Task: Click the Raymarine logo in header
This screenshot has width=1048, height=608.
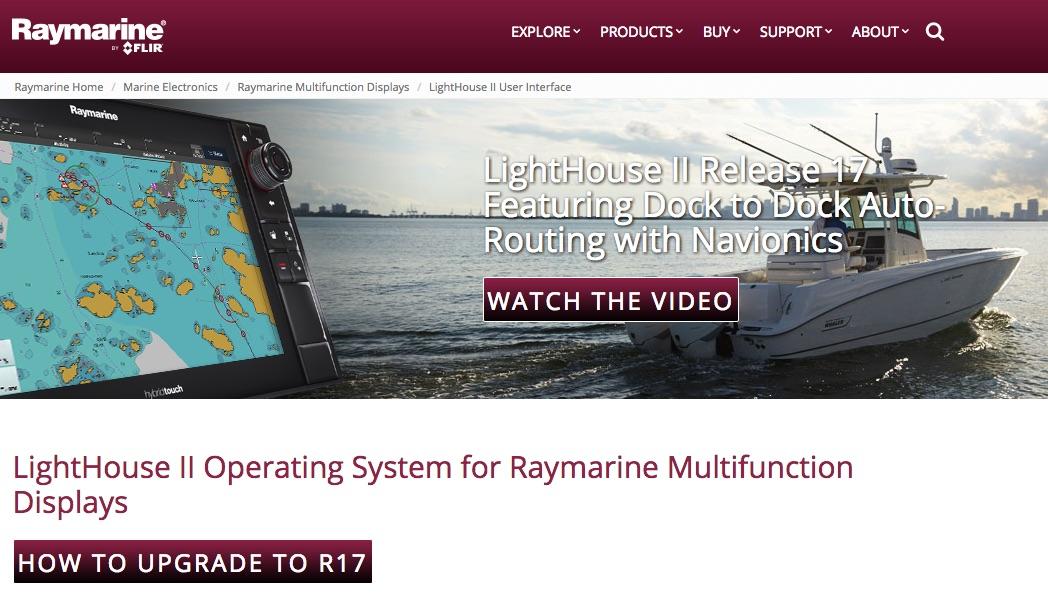Action: tap(88, 35)
